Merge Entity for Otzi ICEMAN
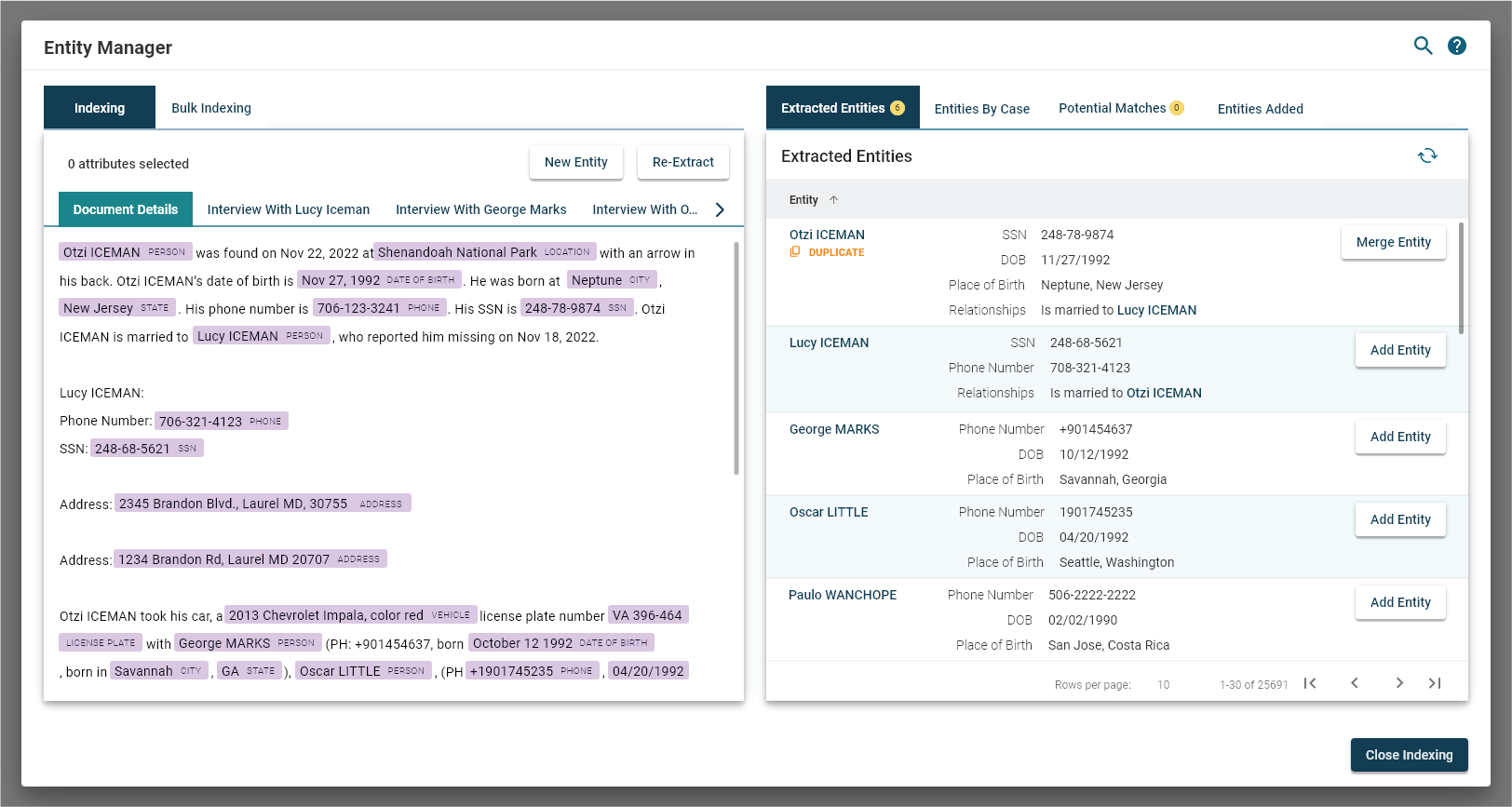 tap(1394, 242)
